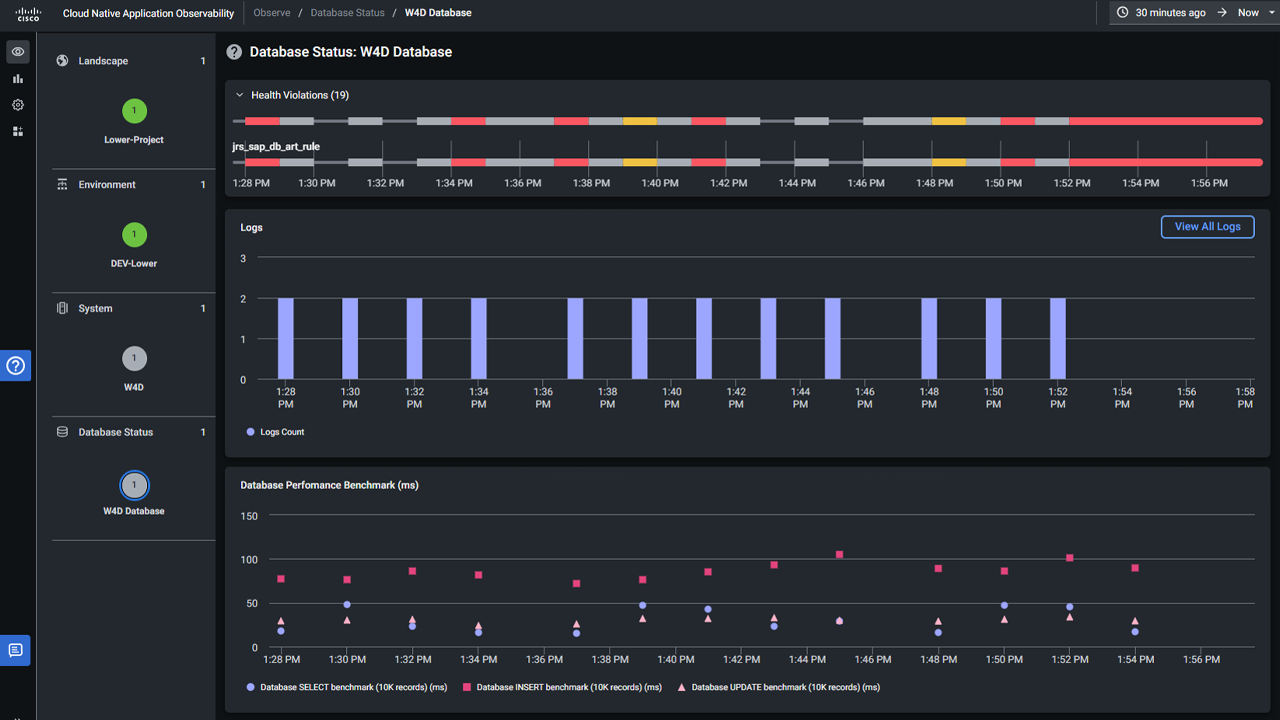
Task: Open the feedback chat icon at bottom left
Action: (15, 650)
